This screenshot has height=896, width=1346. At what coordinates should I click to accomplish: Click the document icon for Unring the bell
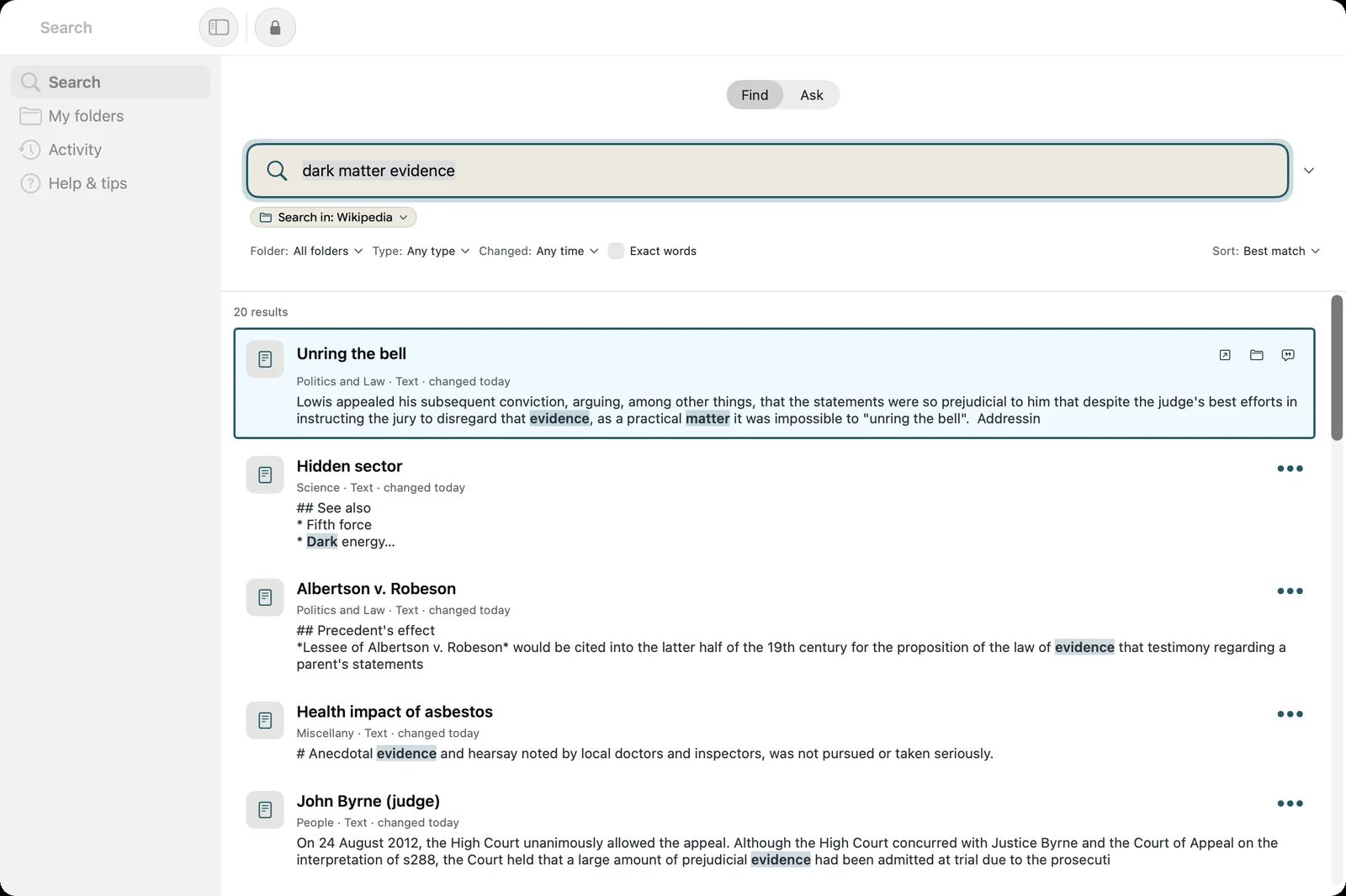265,359
